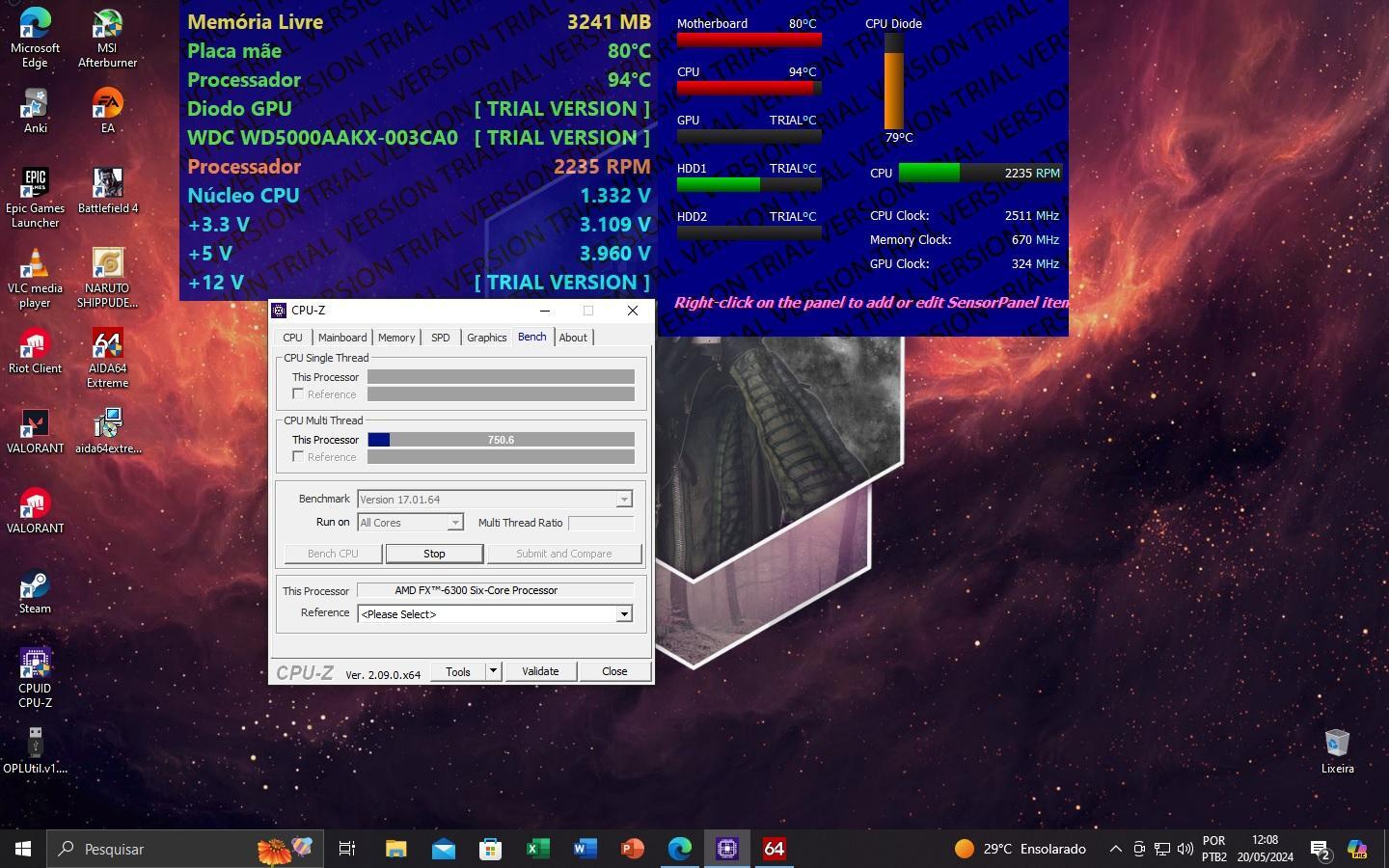Select the Anki desktop icon
The height and width of the screenshot is (868, 1389).
click(x=35, y=111)
